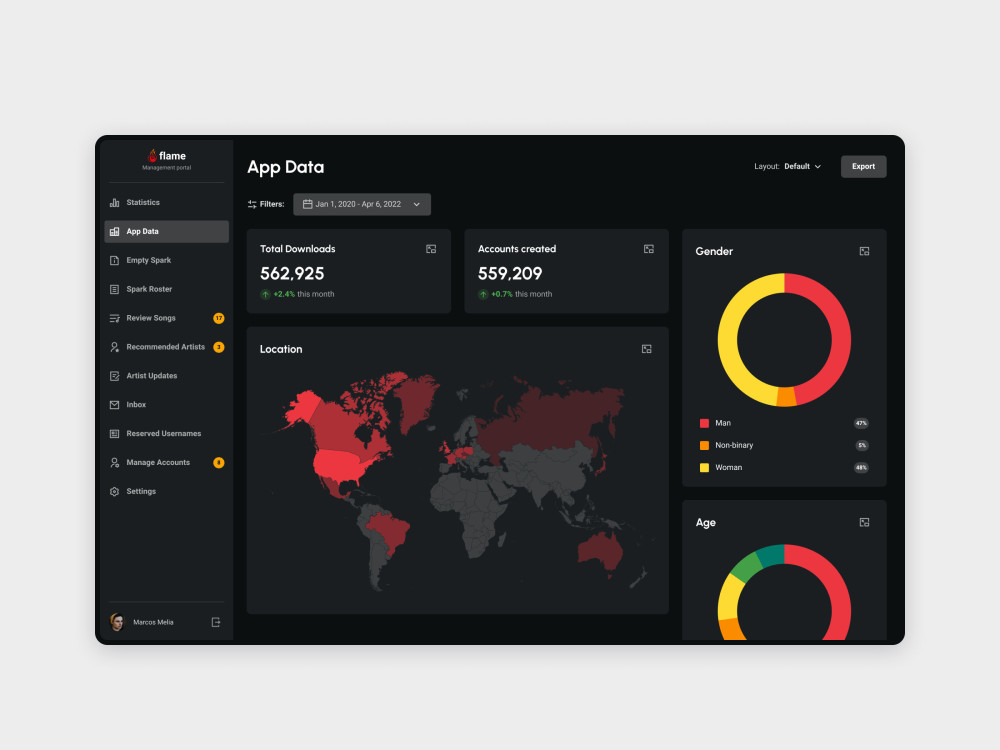Click the red Man legend swatch

pos(704,423)
